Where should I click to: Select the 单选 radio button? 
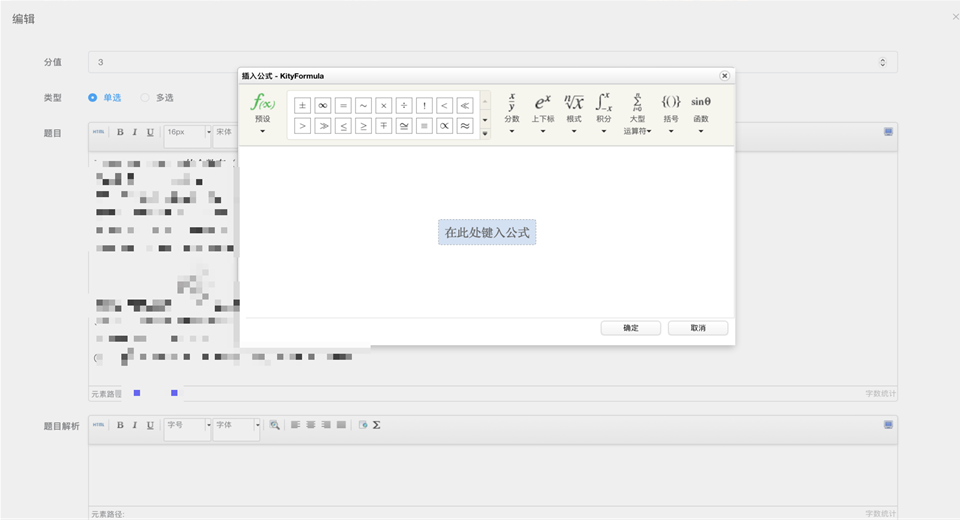click(93, 97)
